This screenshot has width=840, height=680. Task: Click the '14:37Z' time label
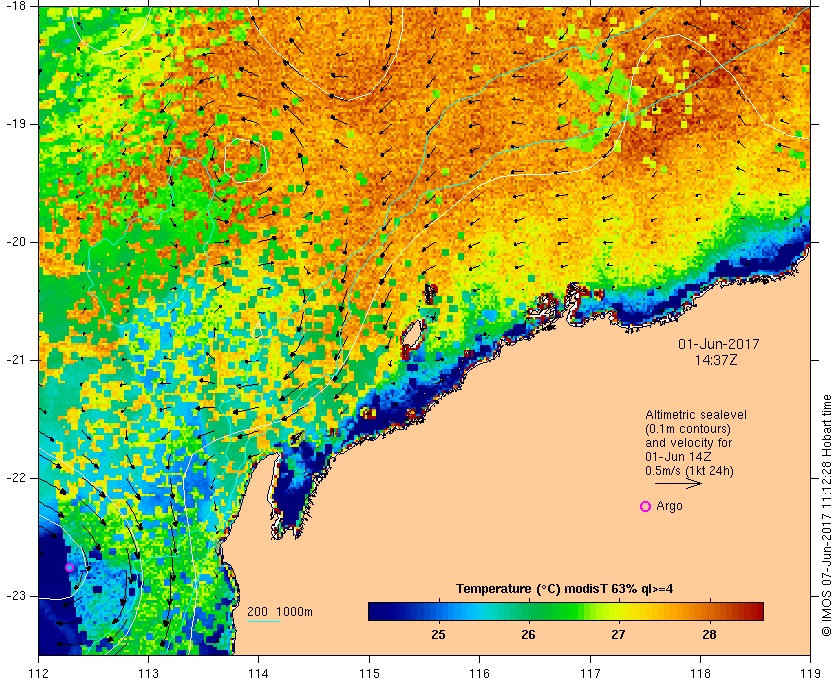(x=716, y=360)
